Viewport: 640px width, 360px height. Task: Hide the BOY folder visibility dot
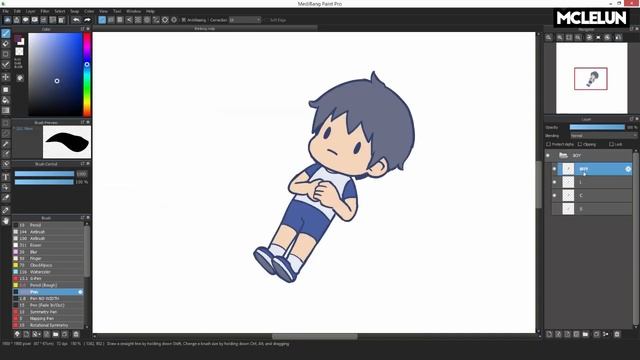pyautogui.click(x=548, y=156)
